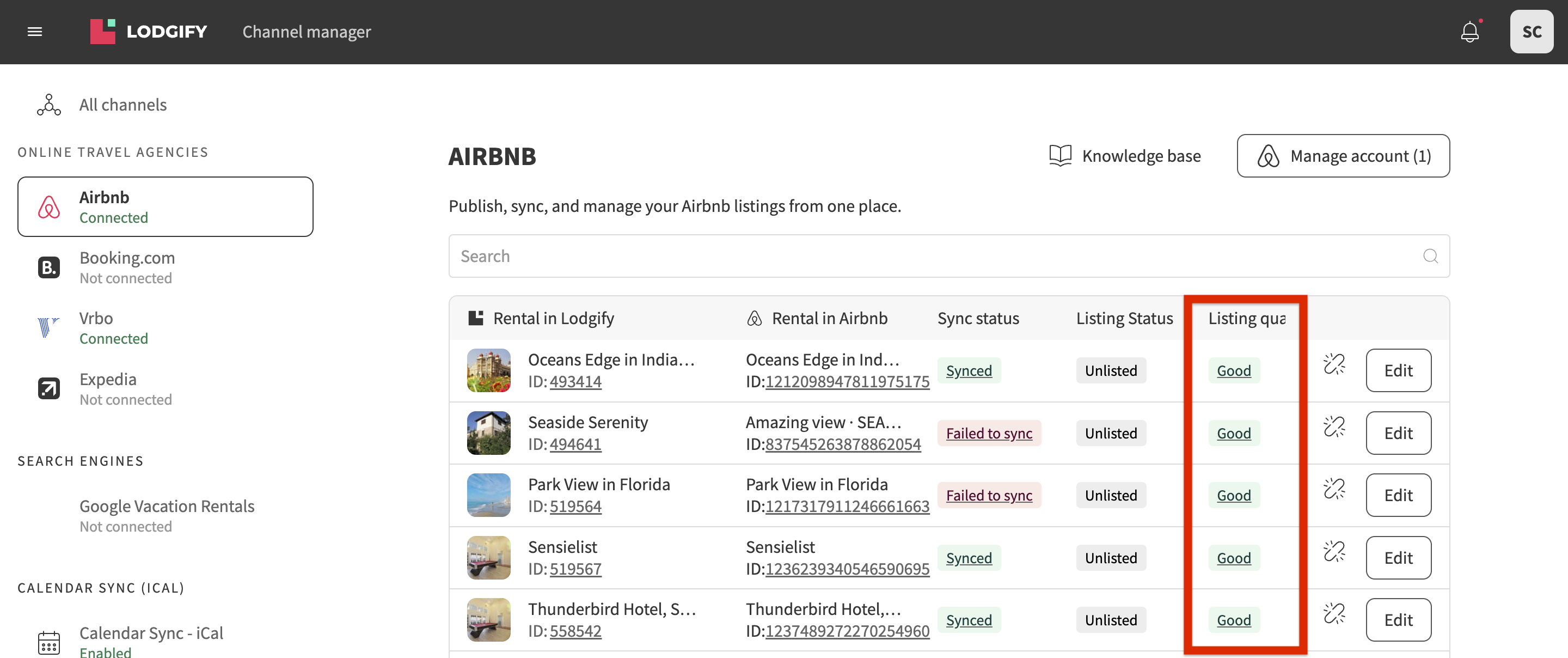1568x658 pixels.
Task: Open Airbnb ID 1237489272270254960 link
Action: tap(847, 632)
